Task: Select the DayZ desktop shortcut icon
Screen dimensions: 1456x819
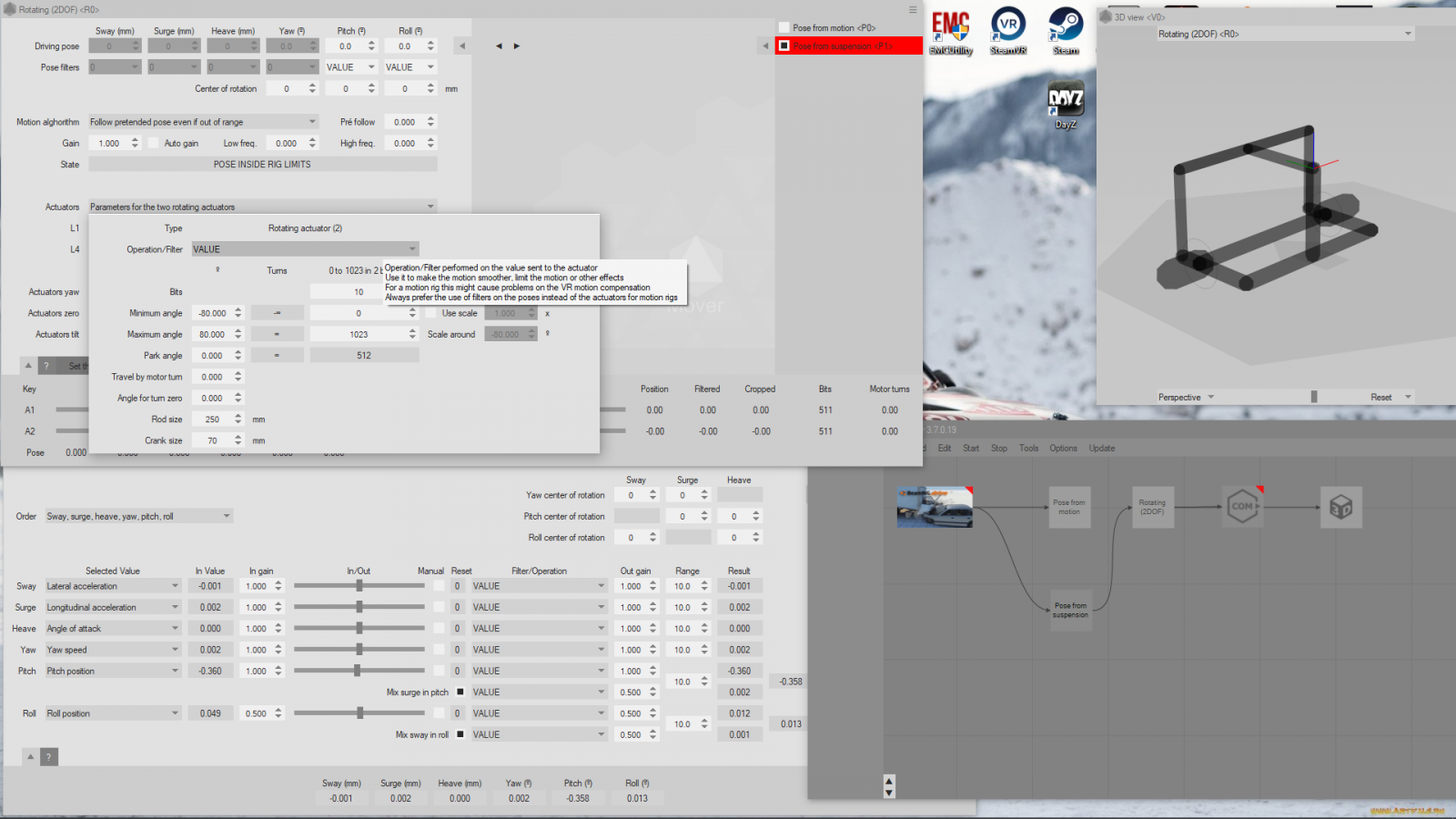Action: (x=1065, y=102)
